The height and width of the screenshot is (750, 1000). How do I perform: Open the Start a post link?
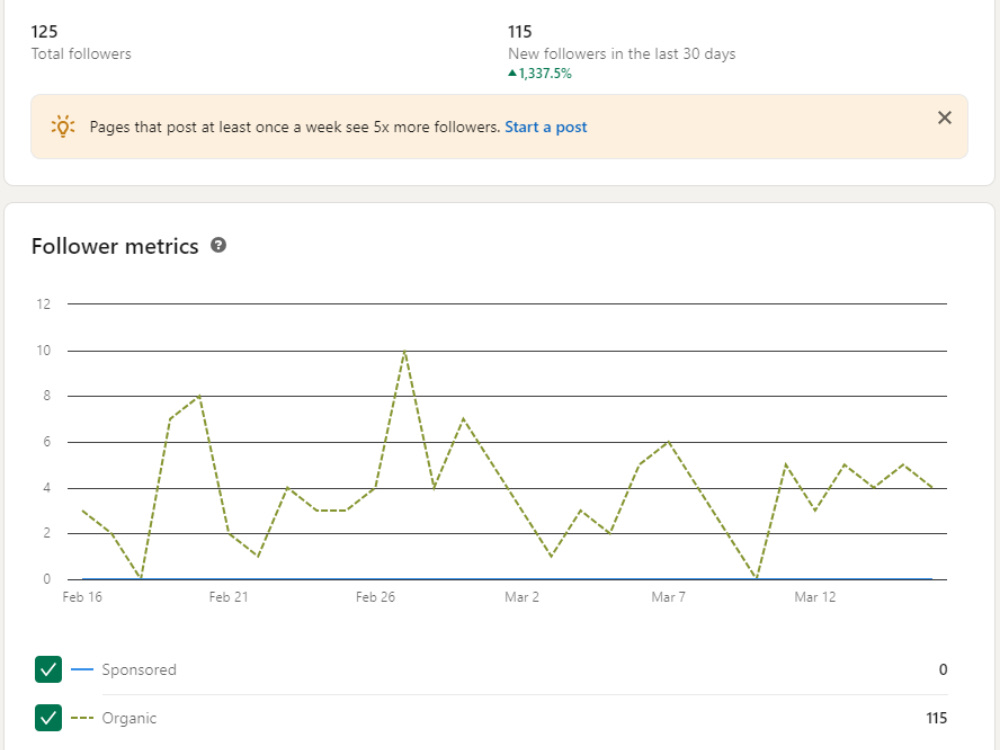[x=546, y=127]
